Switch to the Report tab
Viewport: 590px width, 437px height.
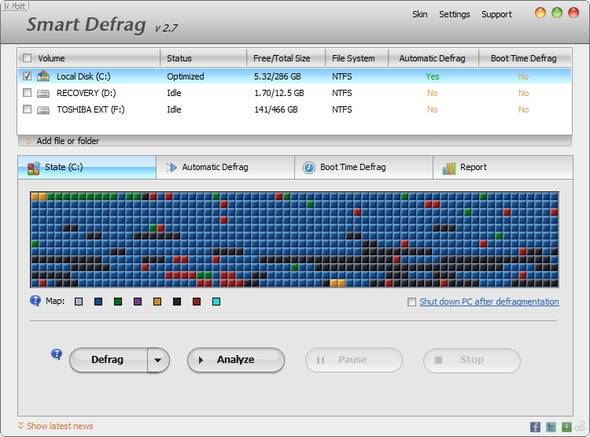tap(503, 167)
